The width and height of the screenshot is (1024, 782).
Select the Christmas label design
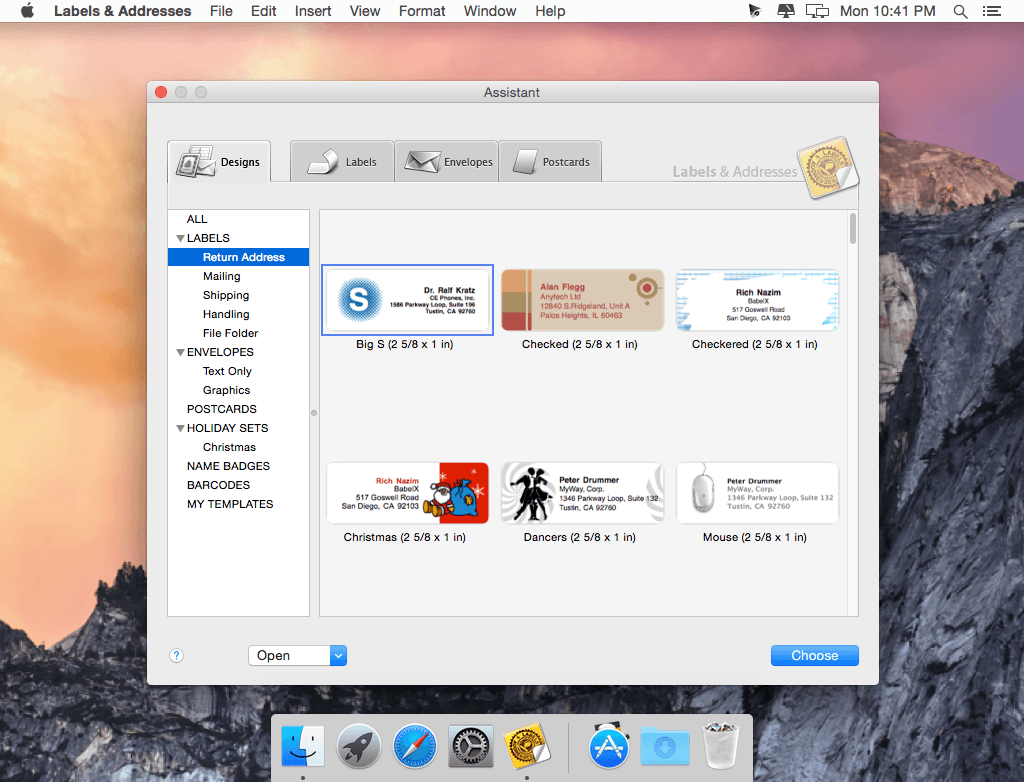point(407,493)
